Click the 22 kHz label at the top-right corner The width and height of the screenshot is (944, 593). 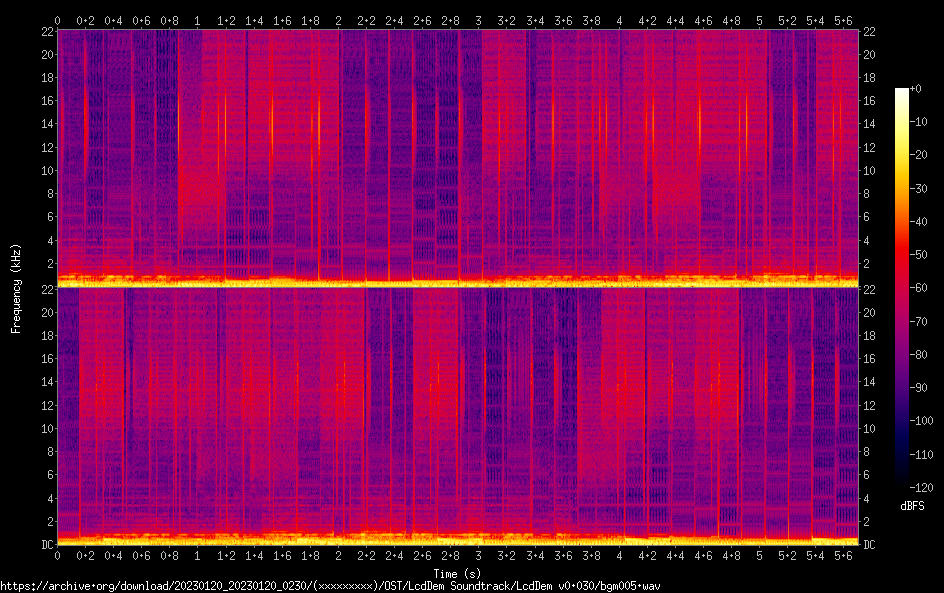(870, 32)
